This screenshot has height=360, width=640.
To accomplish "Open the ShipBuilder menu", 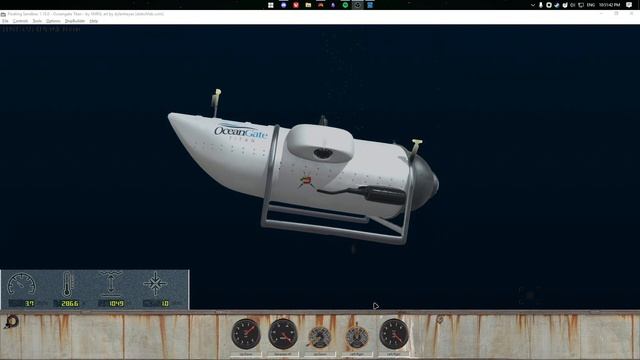I will [x=75, y=21].
